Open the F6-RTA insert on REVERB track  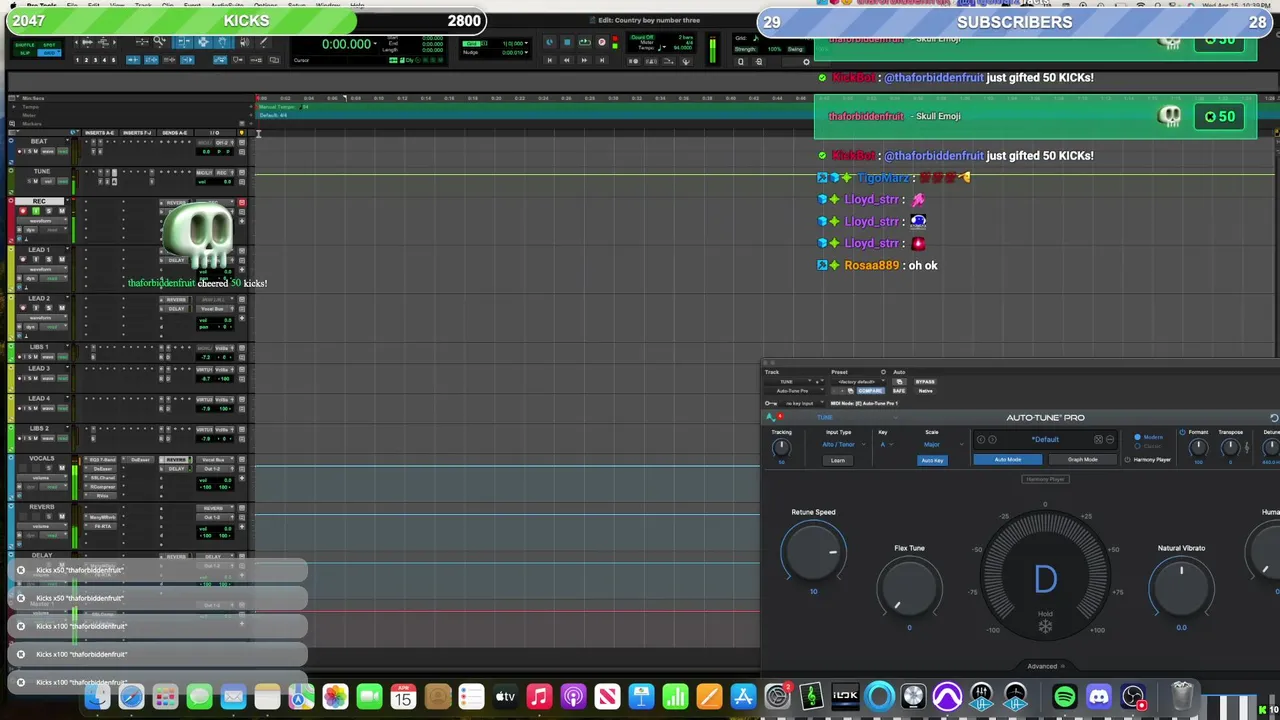tap(100, 526)
